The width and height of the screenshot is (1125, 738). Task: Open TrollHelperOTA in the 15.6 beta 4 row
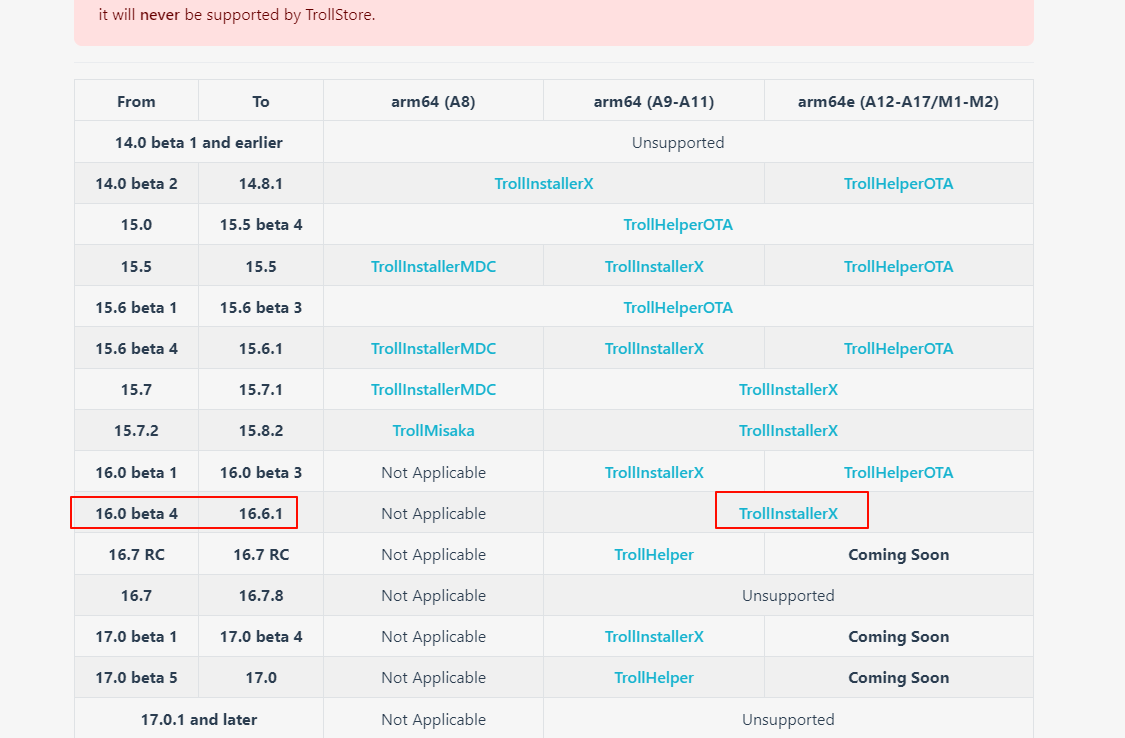[898, 349]
